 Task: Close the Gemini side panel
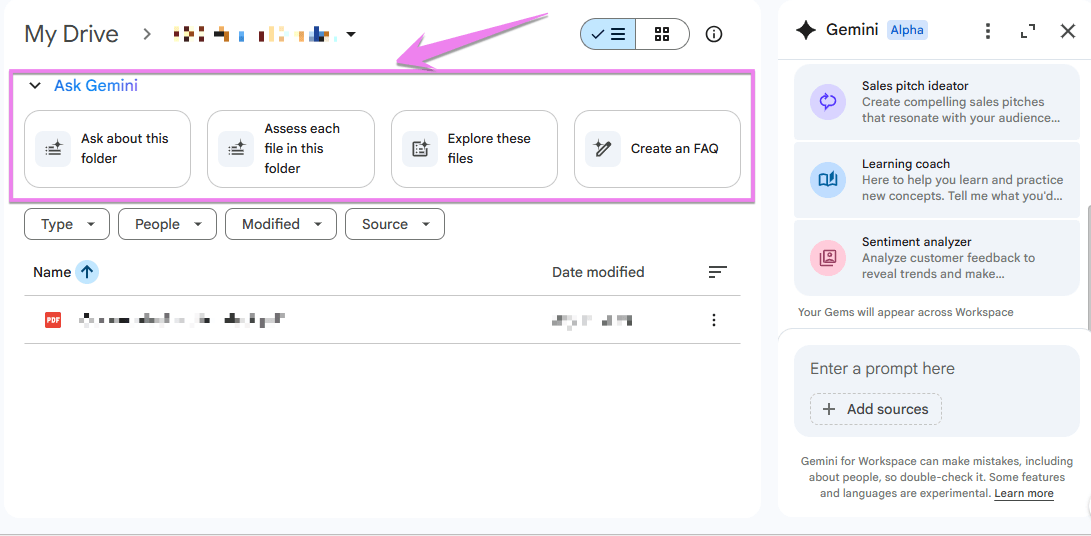(1068, 31)
